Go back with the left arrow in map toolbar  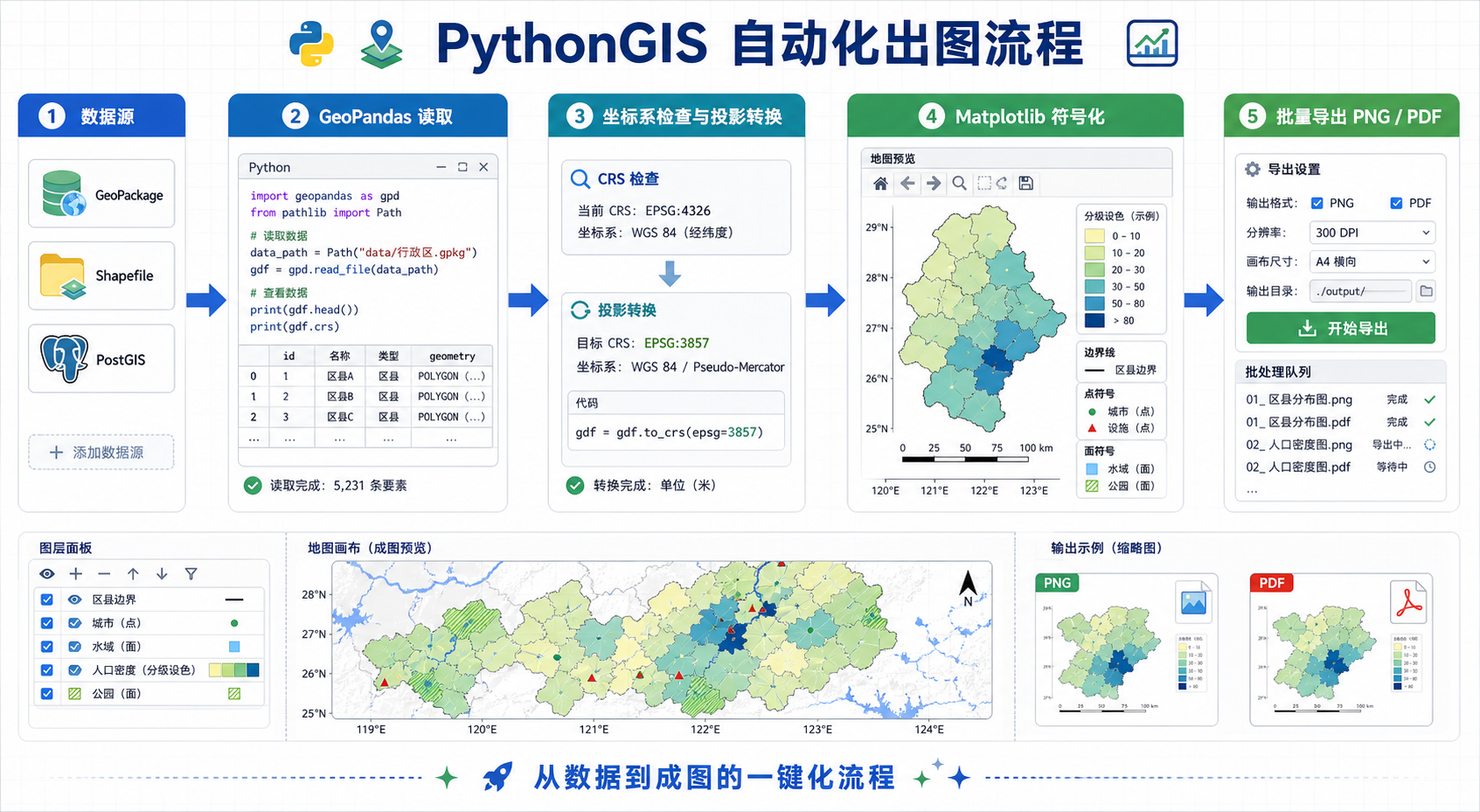pyautogui.click(x=907, y=184)
